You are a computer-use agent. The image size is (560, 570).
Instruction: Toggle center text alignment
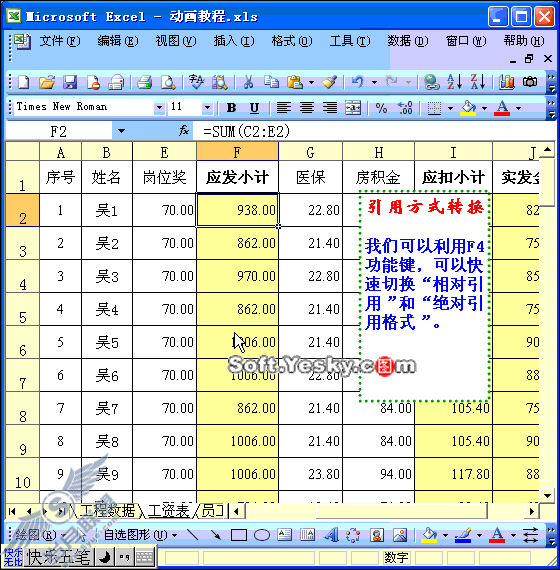tap(307, 108)
